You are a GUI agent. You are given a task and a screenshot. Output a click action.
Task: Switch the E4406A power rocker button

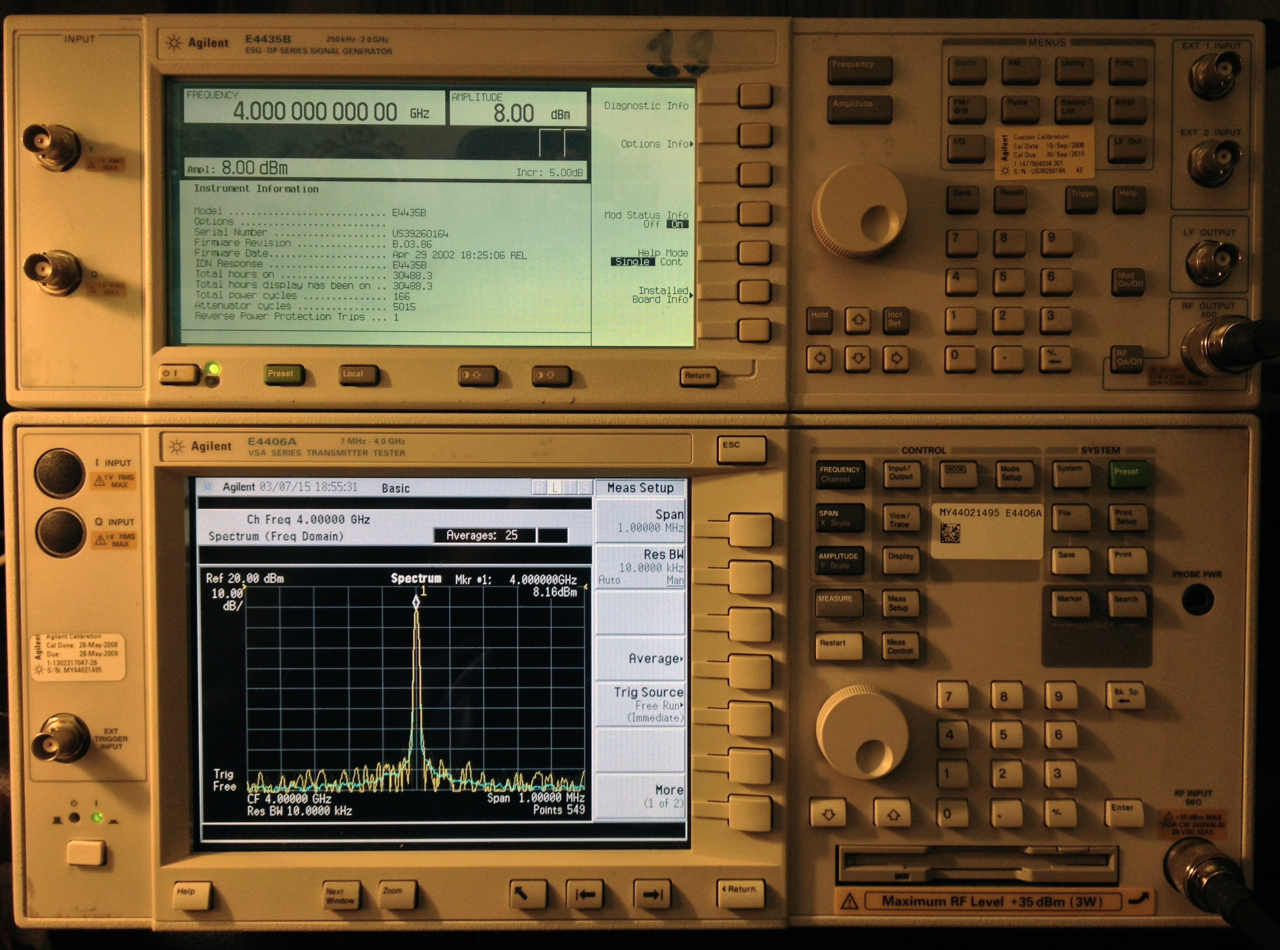tap(86, 852)
